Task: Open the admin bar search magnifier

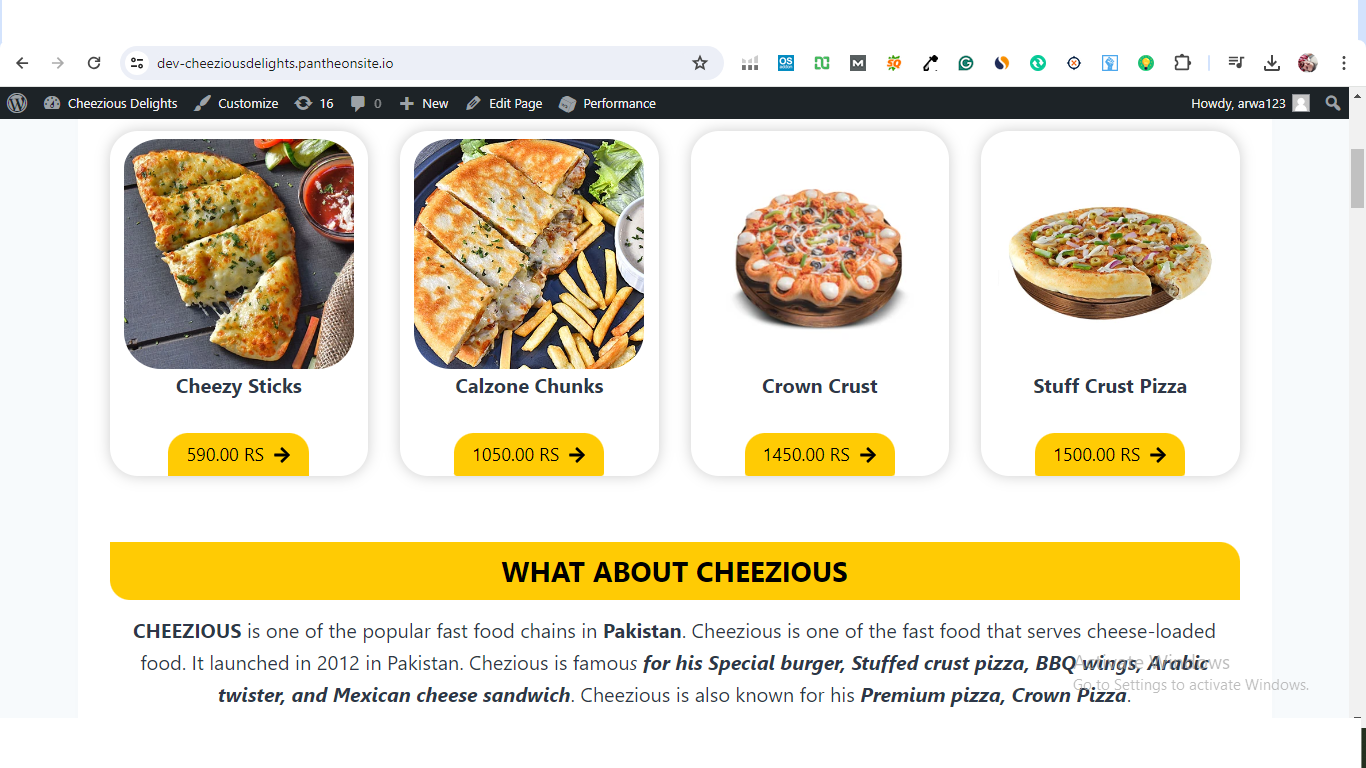Action: 1332,103
